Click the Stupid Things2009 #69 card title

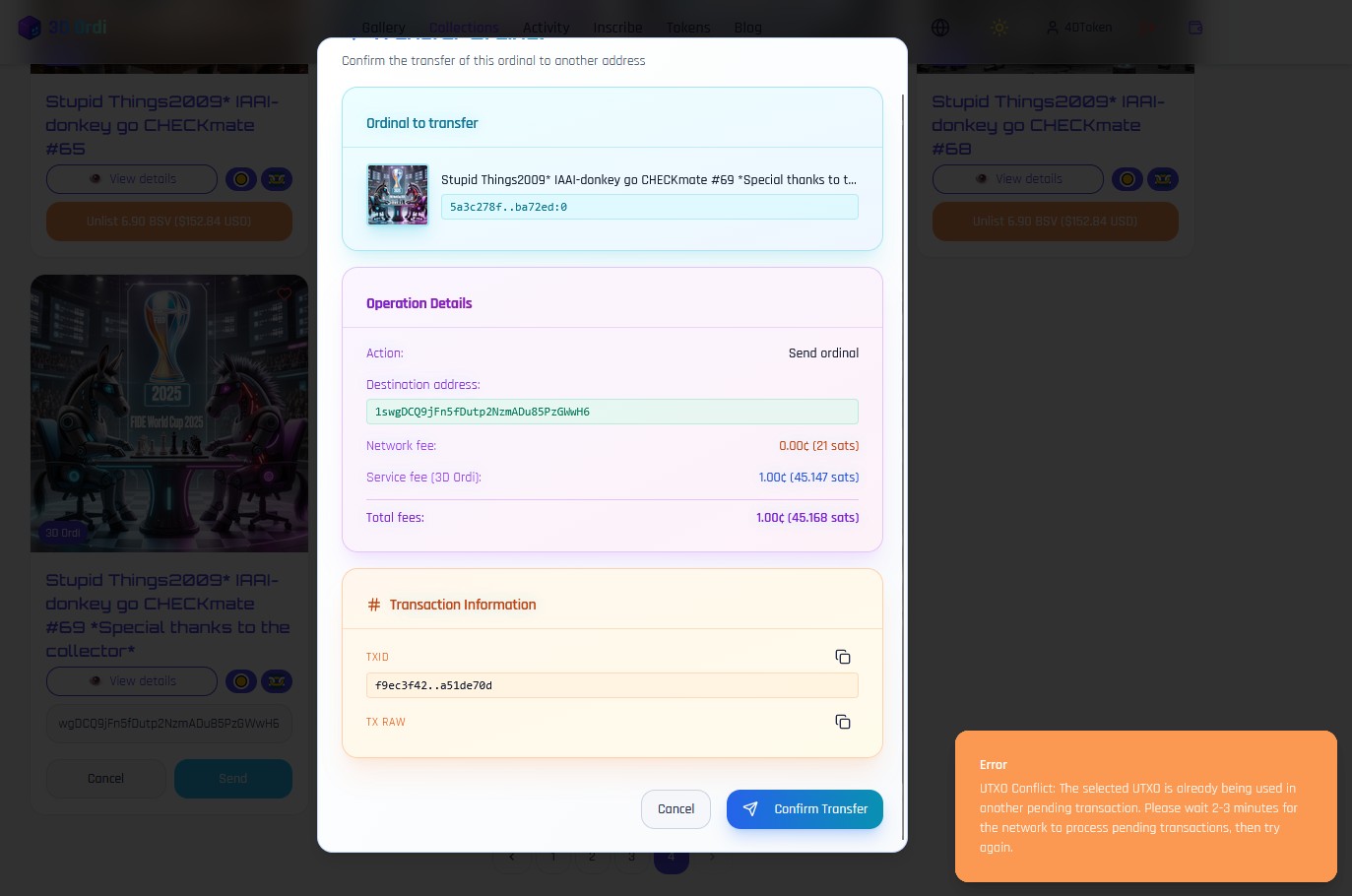point(168,615)
